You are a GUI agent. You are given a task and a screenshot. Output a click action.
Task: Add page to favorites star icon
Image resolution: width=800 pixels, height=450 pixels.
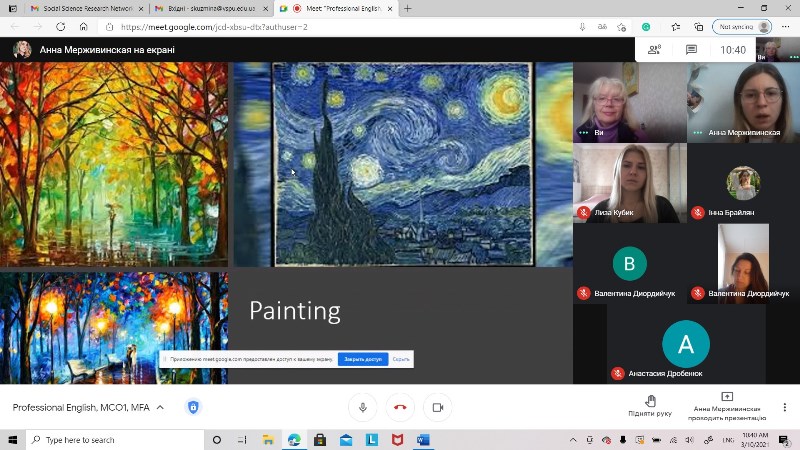pos(621,27)
